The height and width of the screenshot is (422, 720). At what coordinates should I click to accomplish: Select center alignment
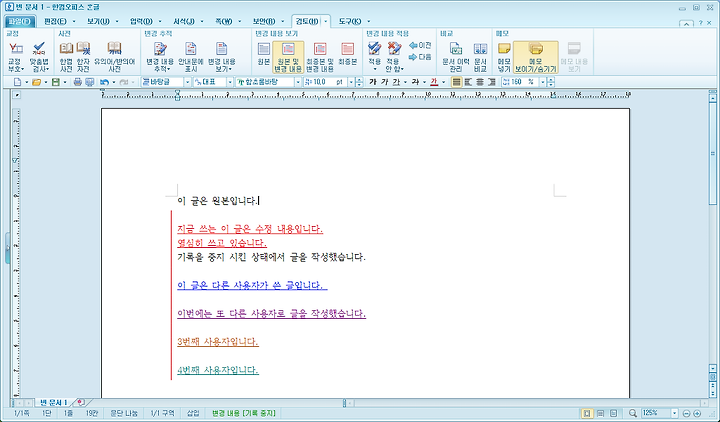480,82
